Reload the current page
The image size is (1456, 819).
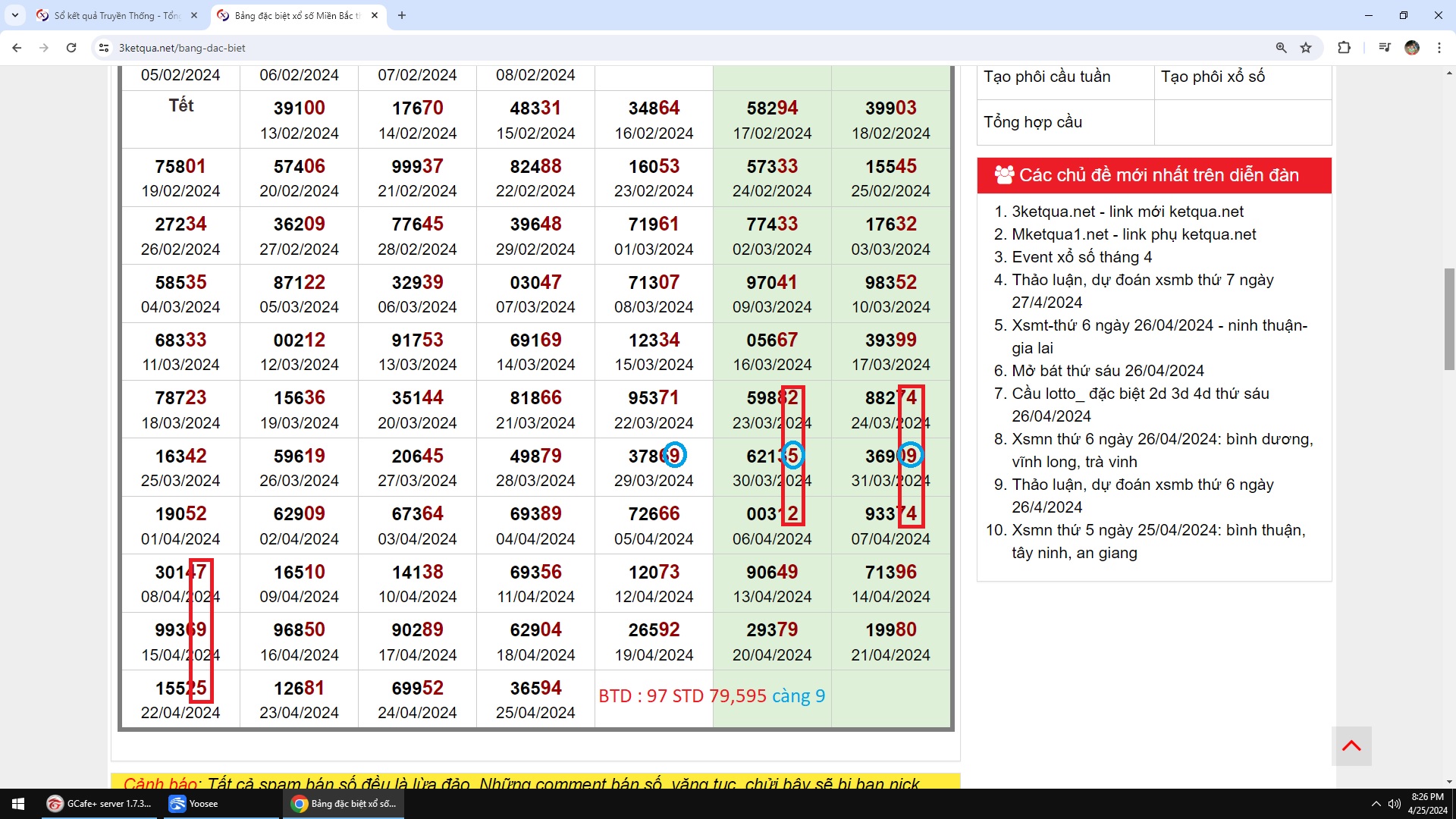click(x=71, y=48)
